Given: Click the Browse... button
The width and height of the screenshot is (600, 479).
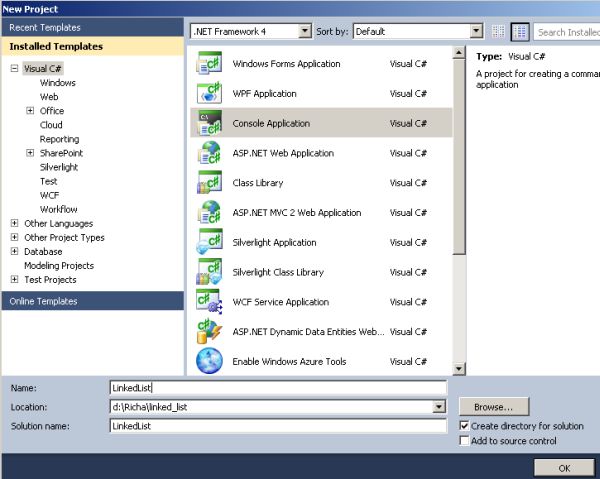Looking at the screenshot, I should click(x=494, y=407).
